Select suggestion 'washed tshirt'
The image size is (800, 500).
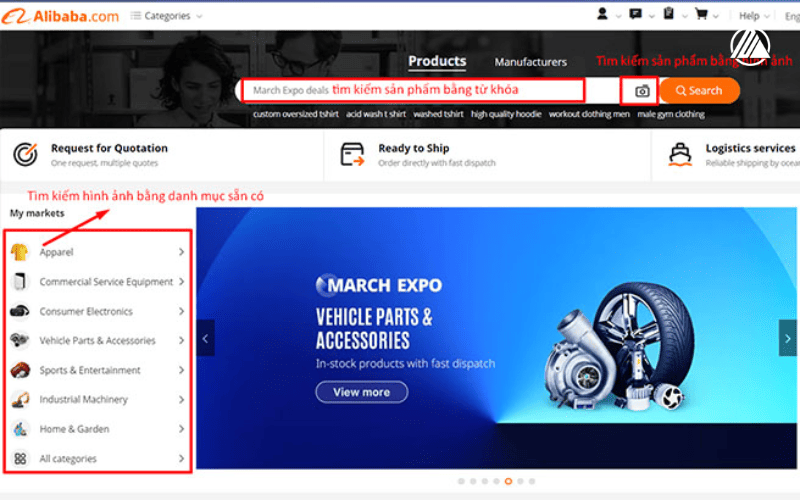point(438,114)
